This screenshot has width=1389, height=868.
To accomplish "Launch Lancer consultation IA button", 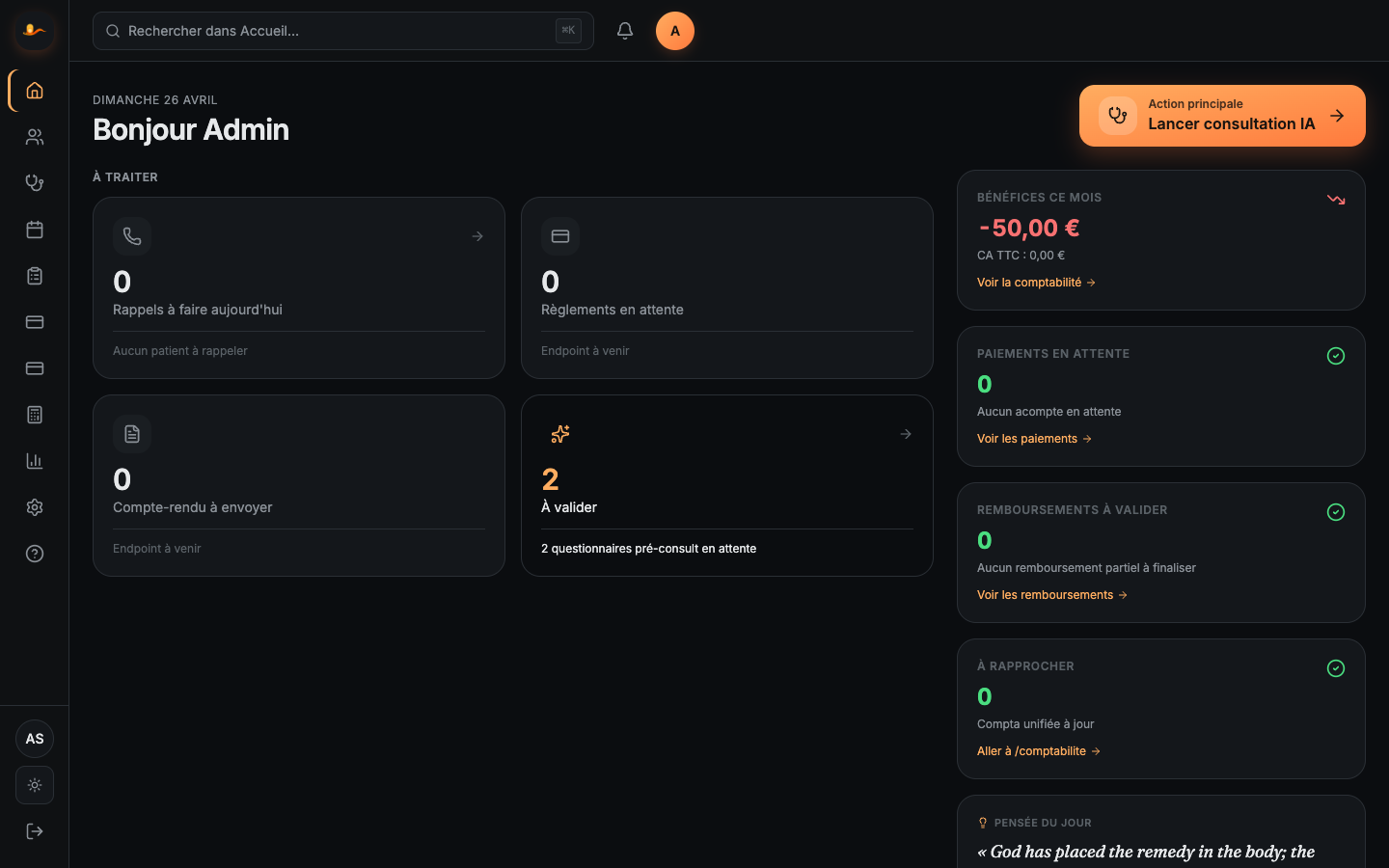I will [x=1222, y=116].
